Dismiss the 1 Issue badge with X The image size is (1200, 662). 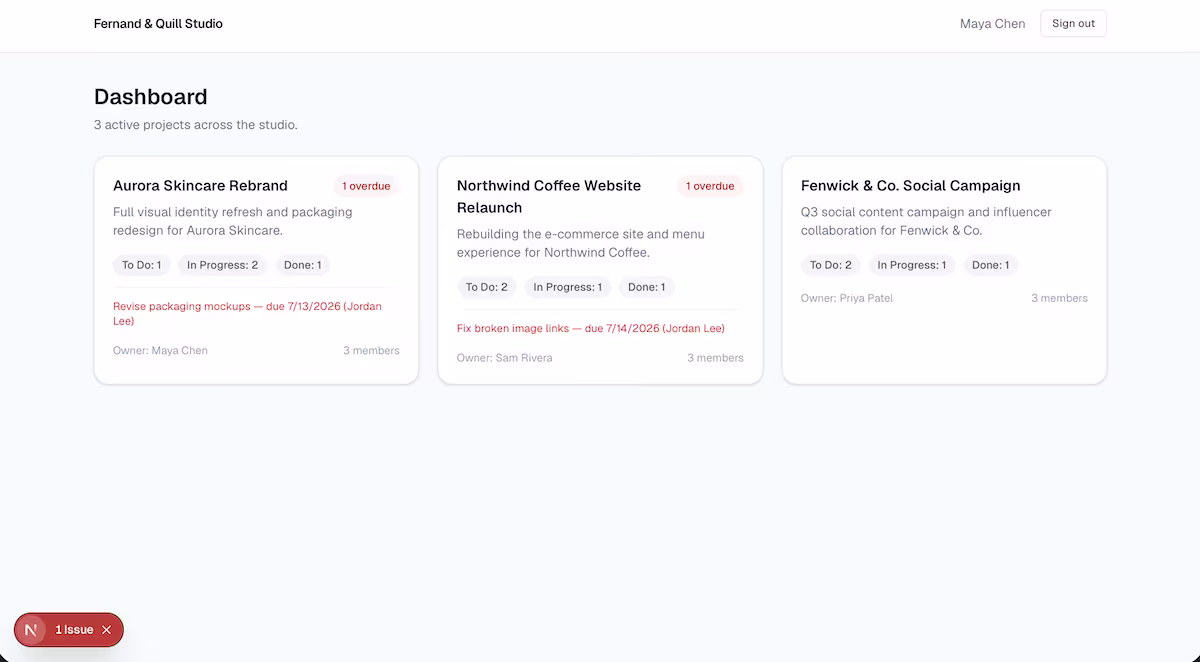click(106, 630)
